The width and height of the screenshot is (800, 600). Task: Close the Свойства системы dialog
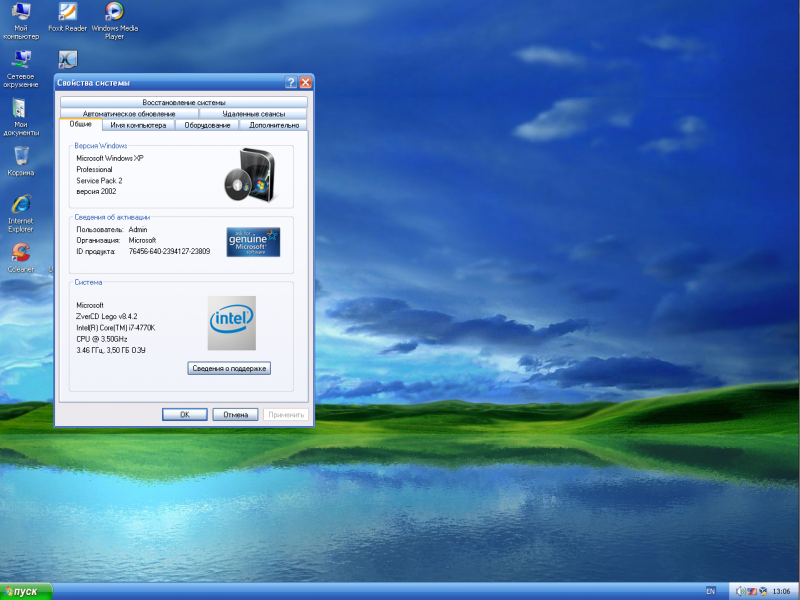[306, 82]
